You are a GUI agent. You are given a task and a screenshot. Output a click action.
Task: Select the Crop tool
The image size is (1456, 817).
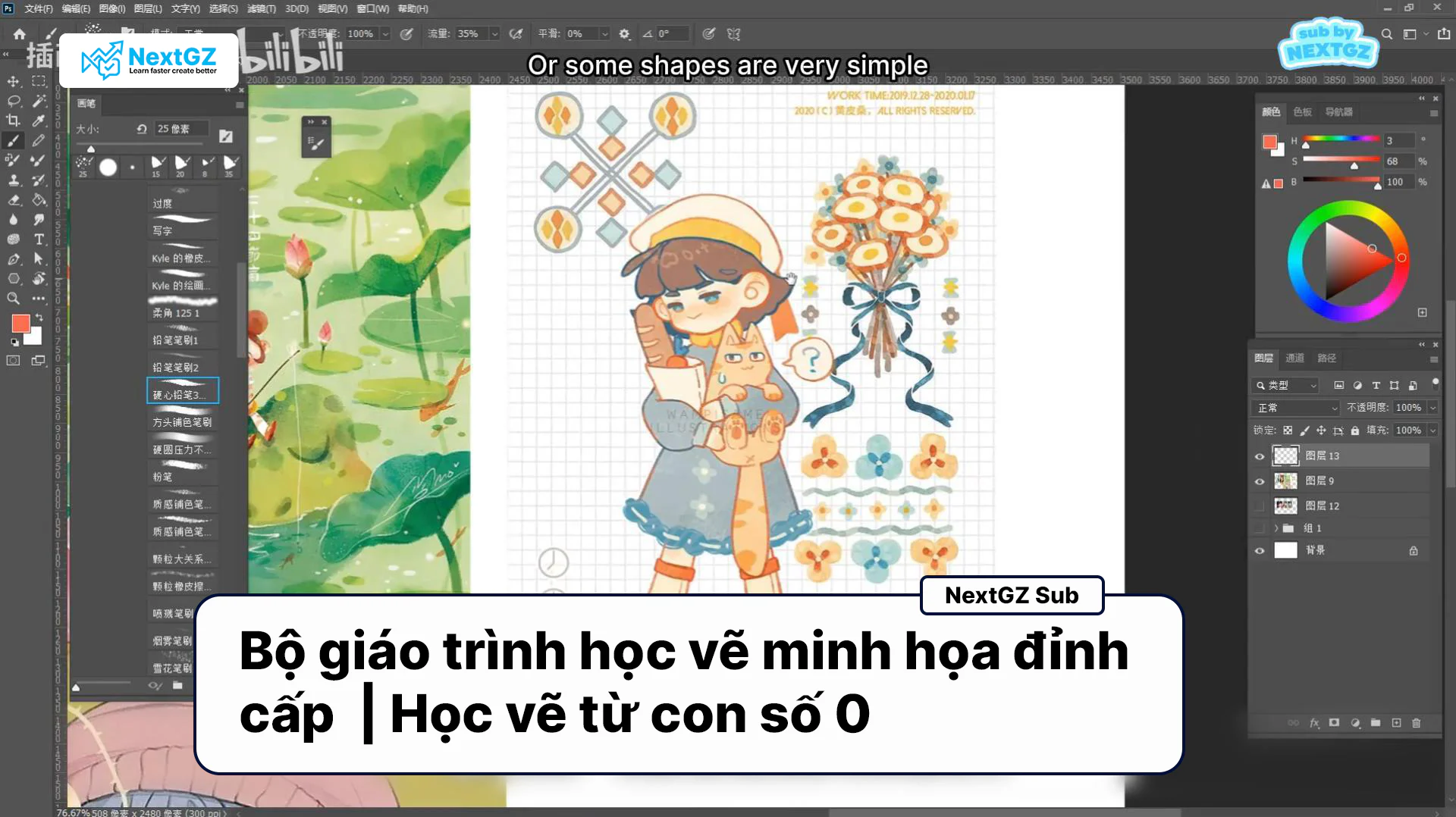[14, 121]
